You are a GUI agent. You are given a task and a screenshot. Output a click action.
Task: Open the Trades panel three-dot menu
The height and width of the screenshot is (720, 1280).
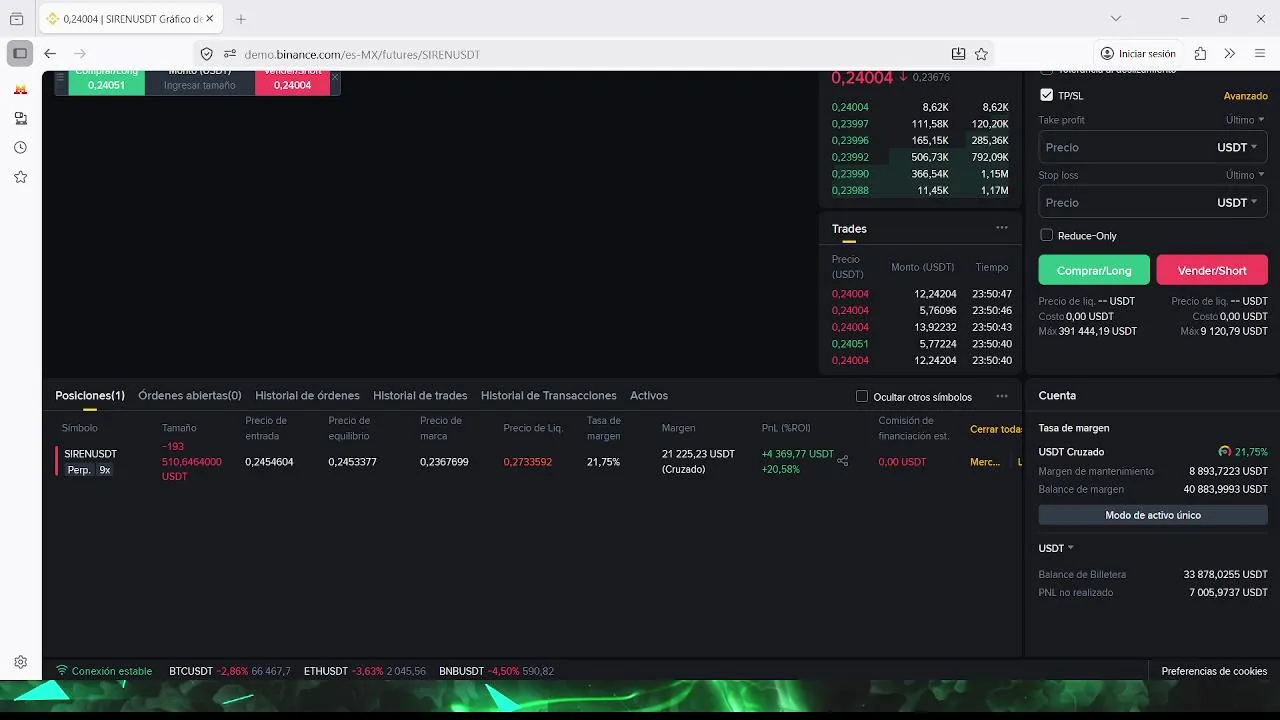pyautogui.click(x=1001, y=228)
